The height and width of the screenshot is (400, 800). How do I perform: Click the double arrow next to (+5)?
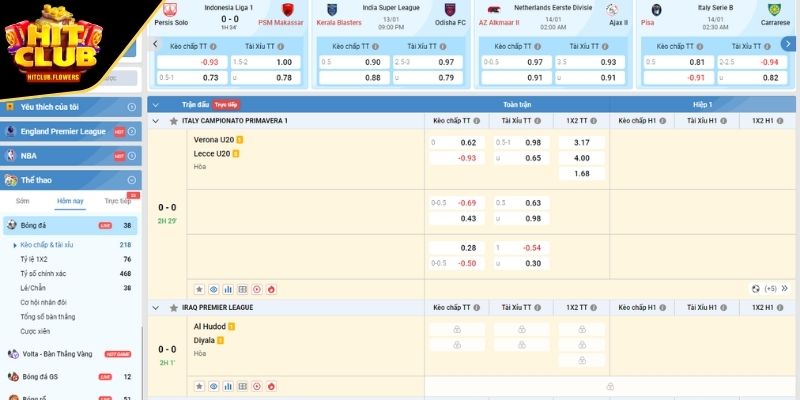tap(786, 289)
